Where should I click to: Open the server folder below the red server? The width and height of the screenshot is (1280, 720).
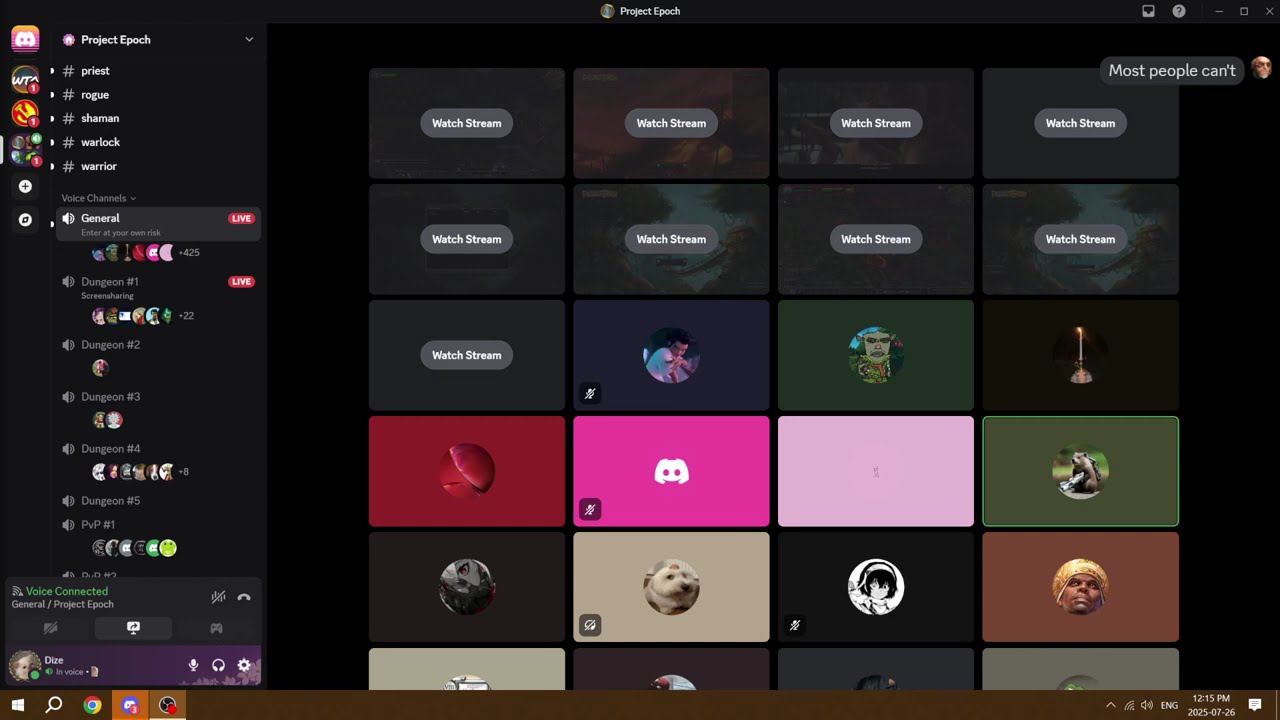pos(25,149)
